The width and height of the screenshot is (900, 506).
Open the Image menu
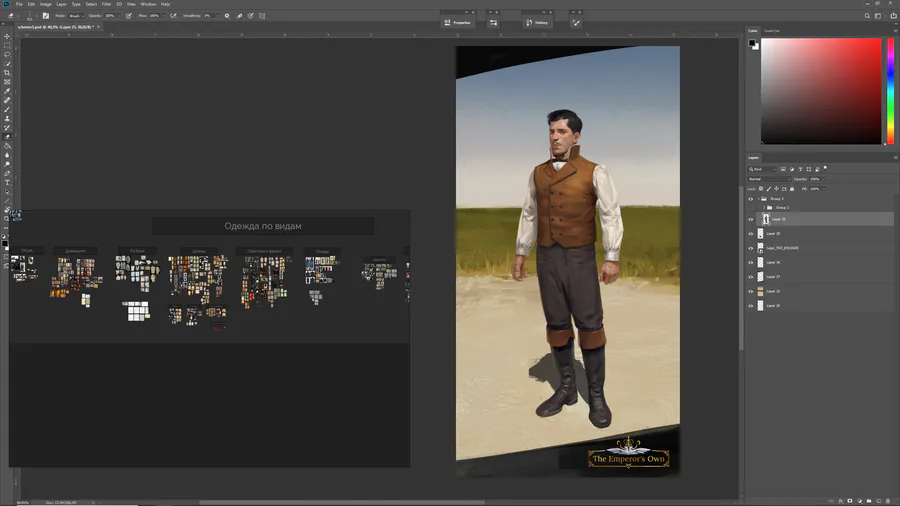[45, 4]
